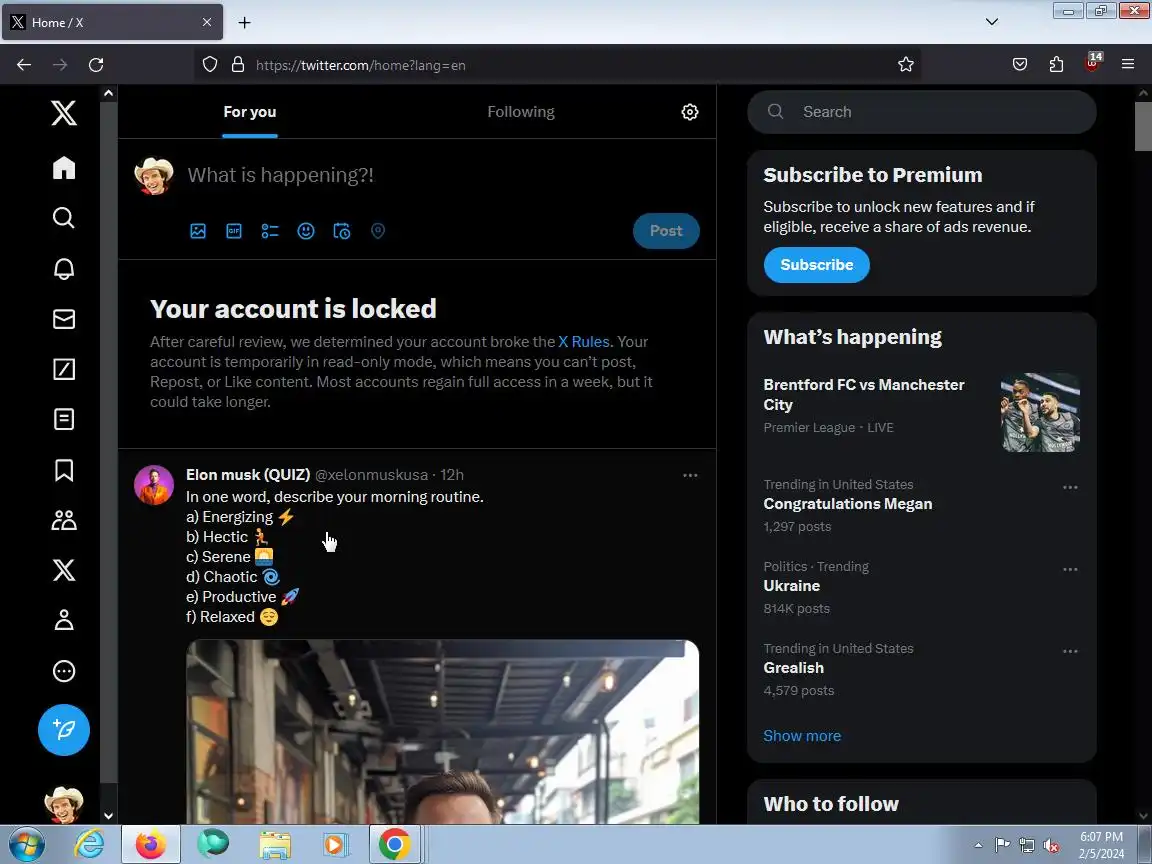
Task: Open Notifications bell icon
Action: [64, 268]
